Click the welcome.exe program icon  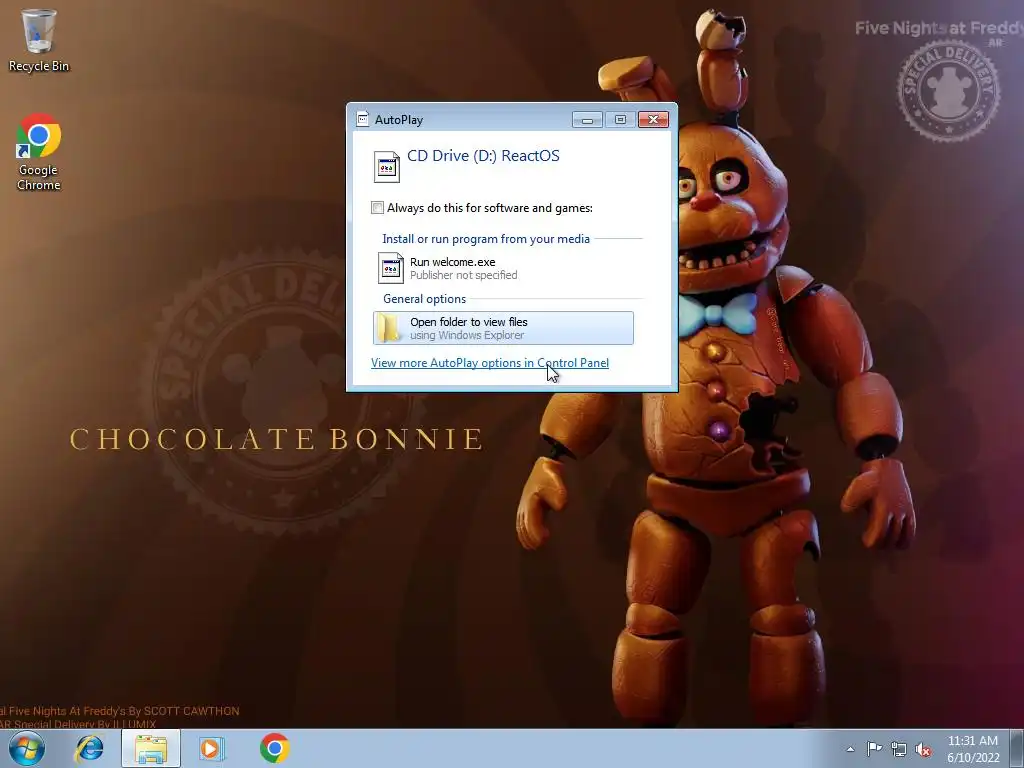tap(391, 268)
